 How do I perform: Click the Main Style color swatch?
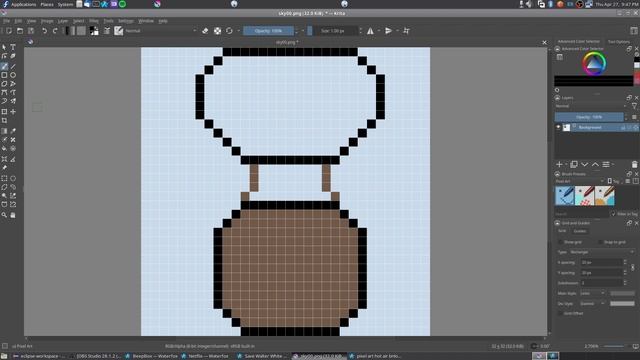tap(622, 293)
